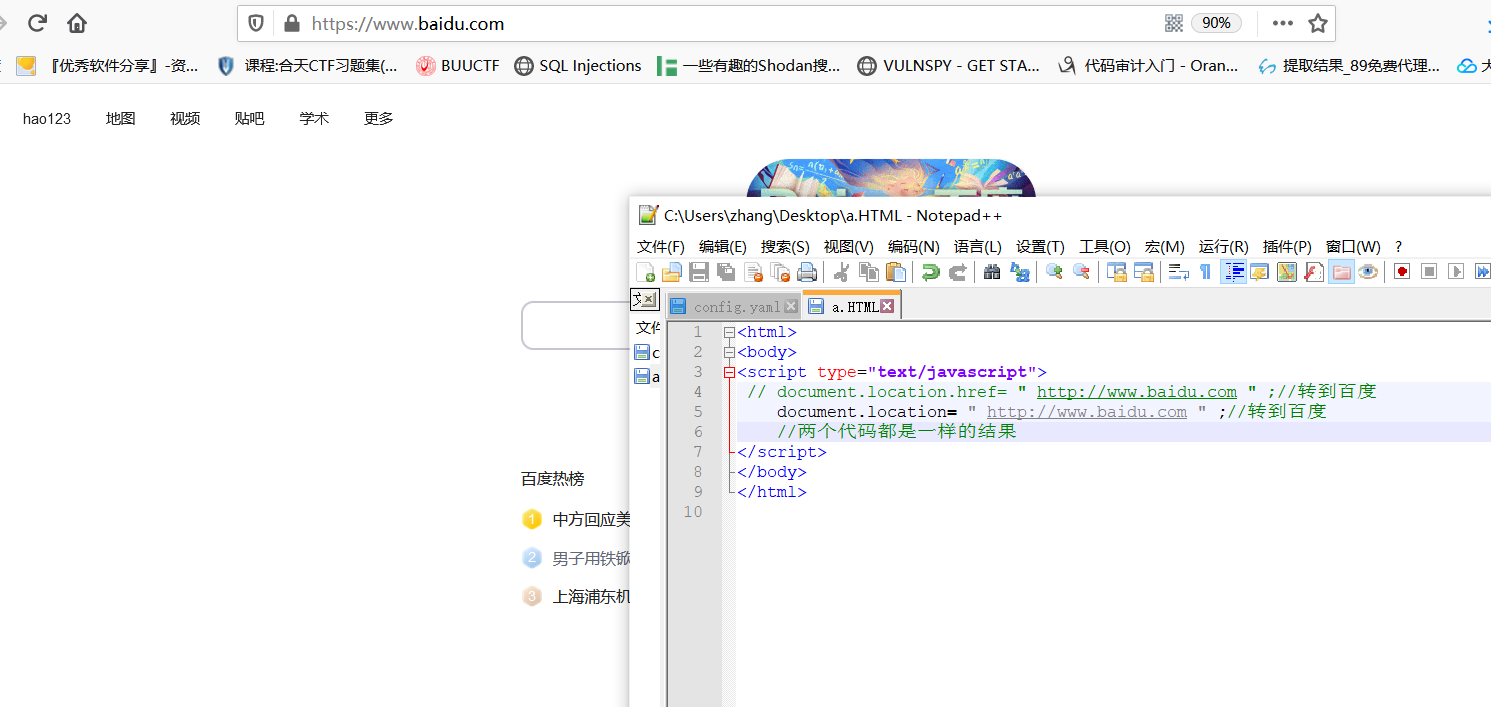Click the Replace toolbar icon
Screen dimensions: 1491x707
point(1020,272)
